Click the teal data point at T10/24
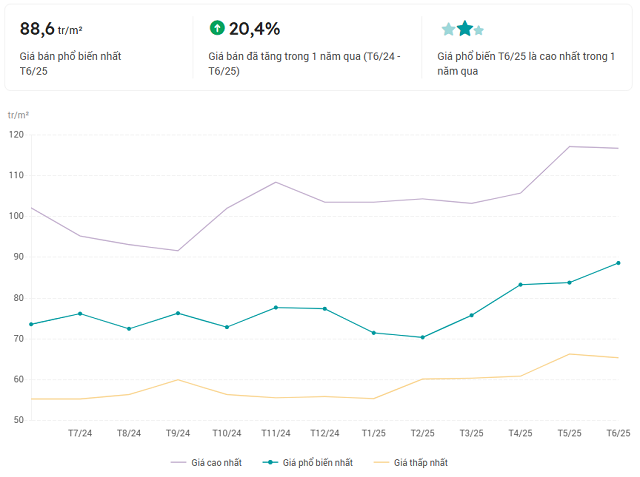Screen dimensions: 640x477 (226, 327)
